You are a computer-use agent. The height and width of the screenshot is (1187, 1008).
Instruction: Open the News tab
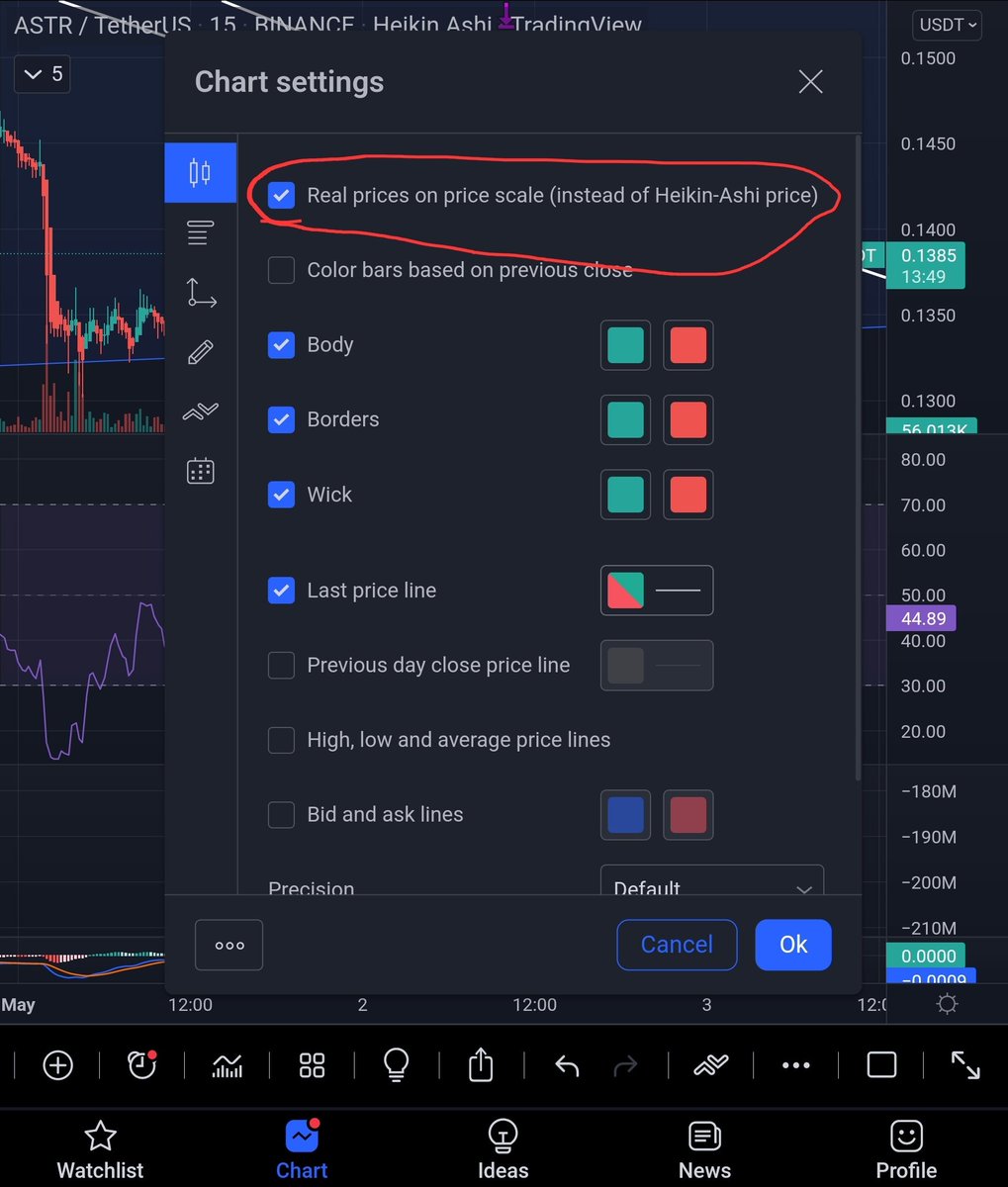(x=704, y=1150)
